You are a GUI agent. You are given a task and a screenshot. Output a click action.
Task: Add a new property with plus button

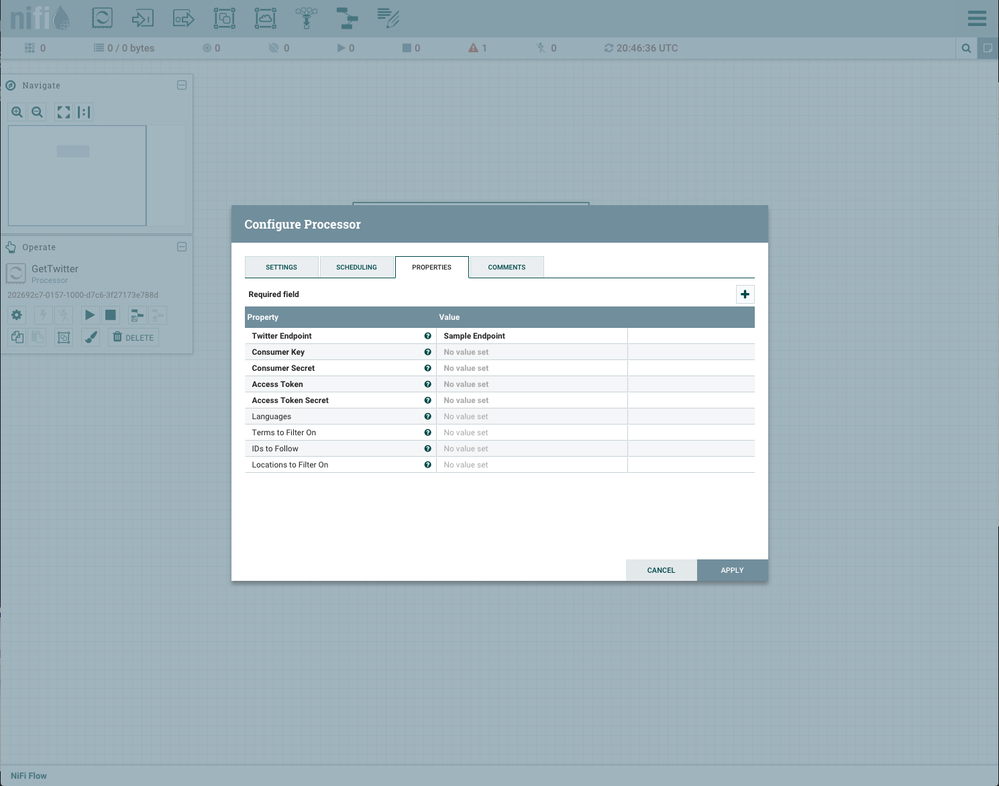[x=745, y=294]
